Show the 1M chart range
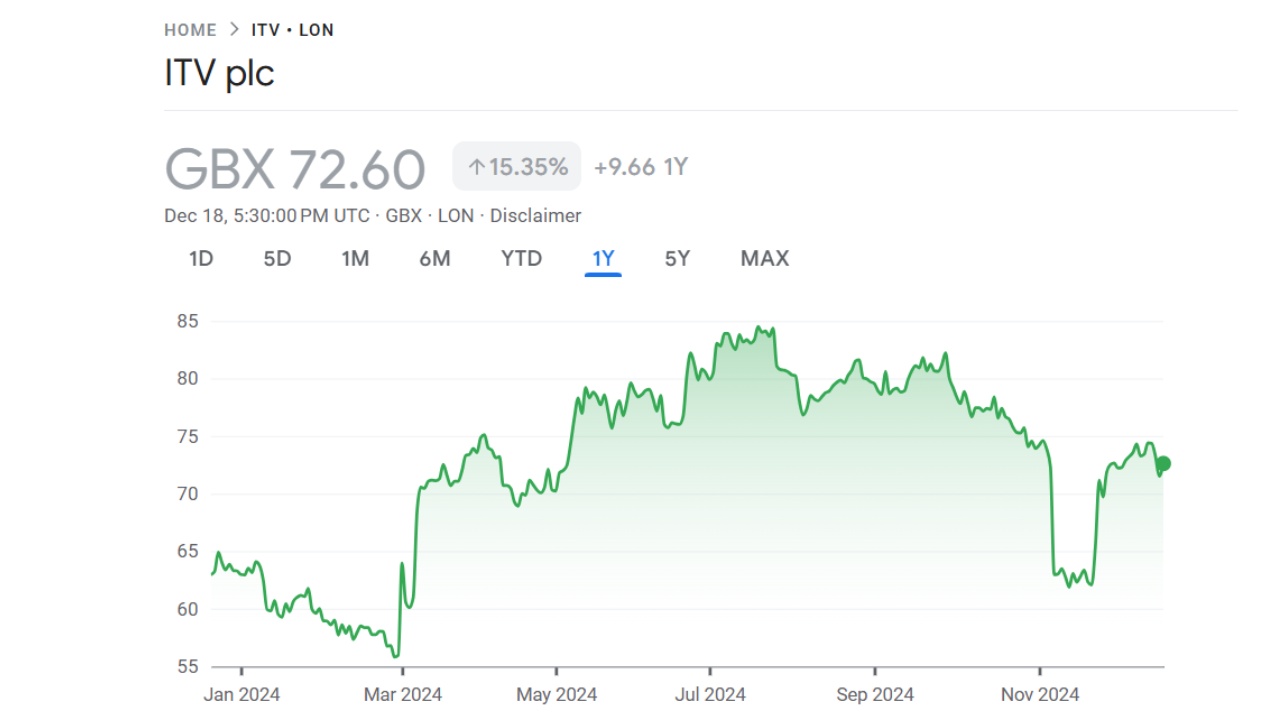Image resolution: width=1280 pixels, height=720 pixels. [x=355, y=259]
